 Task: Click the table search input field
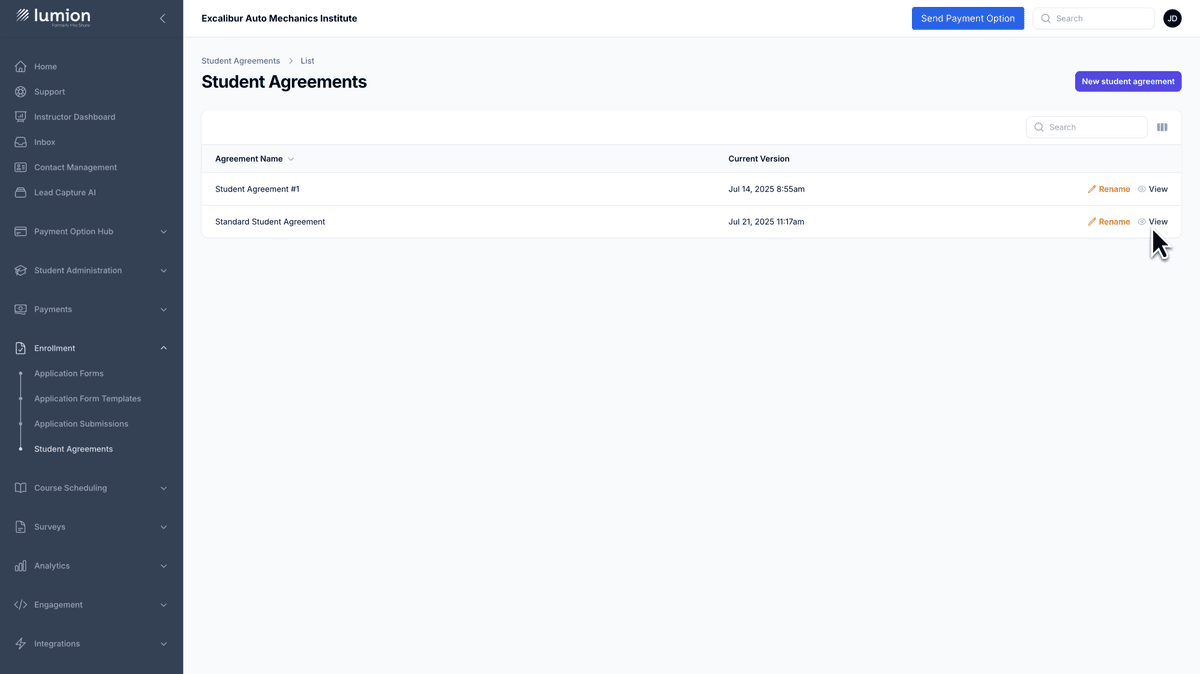point(1086,127)
